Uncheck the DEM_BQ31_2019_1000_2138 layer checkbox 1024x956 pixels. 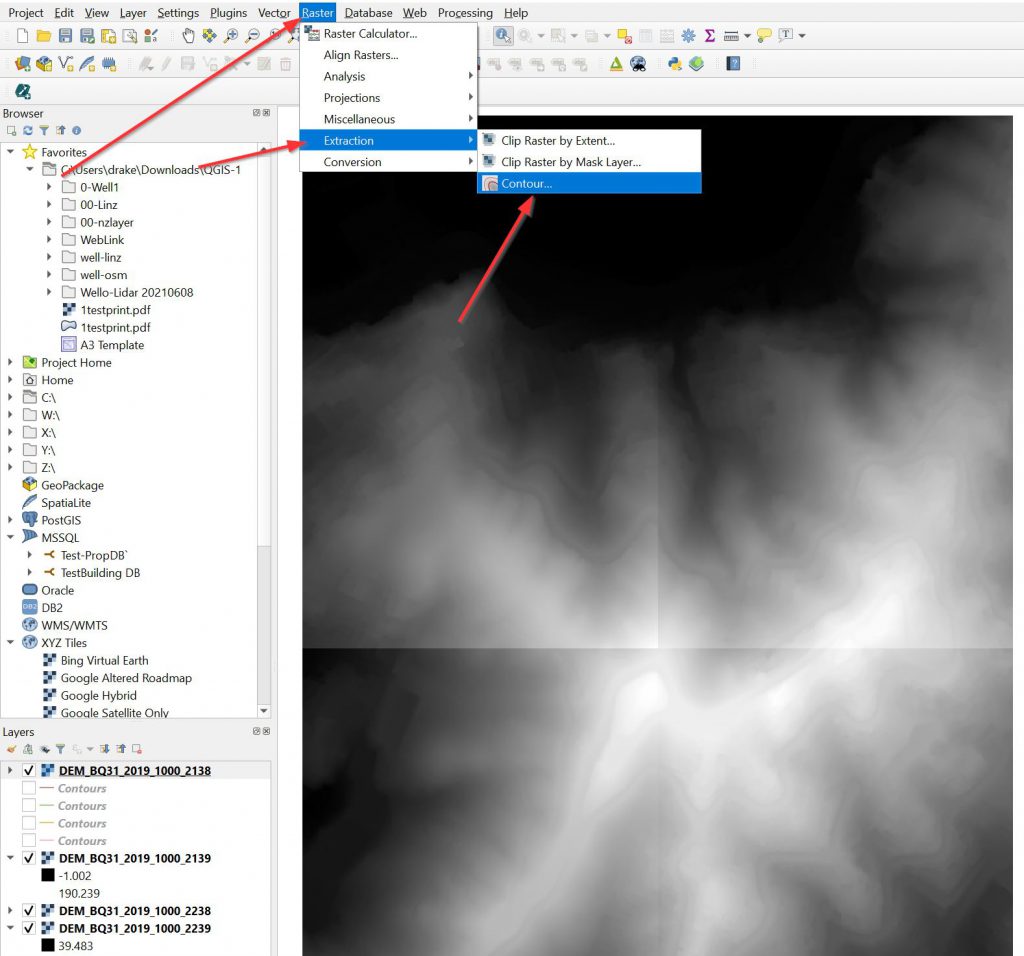click(29, 771)
